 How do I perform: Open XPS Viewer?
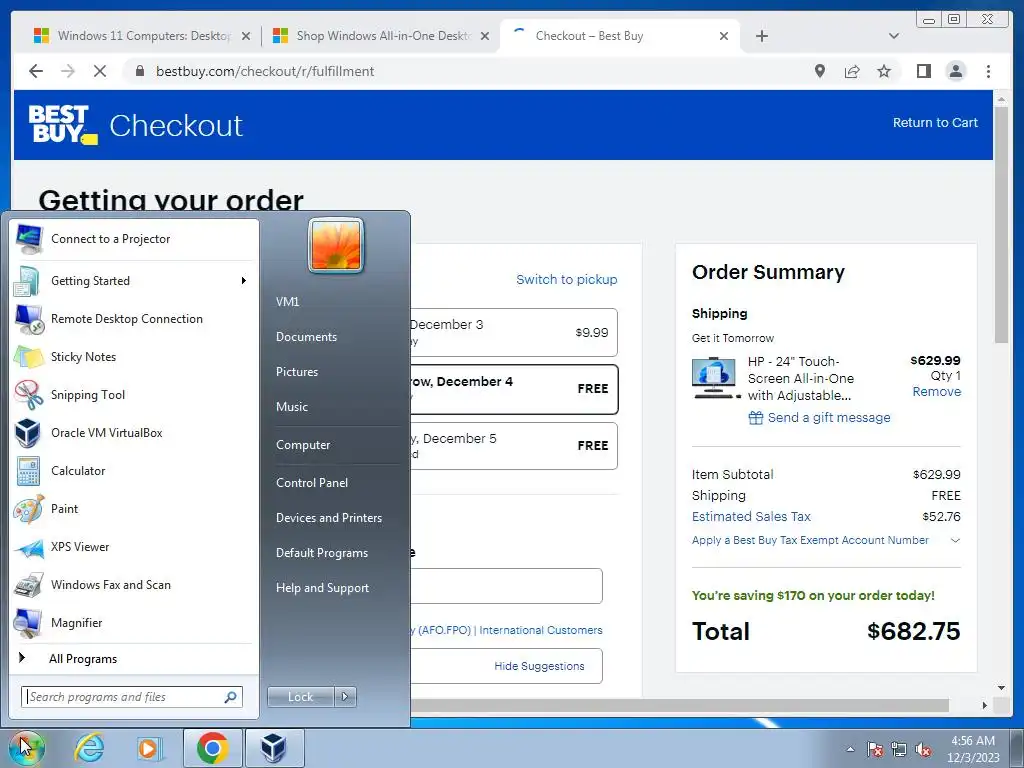click(133, 547)
